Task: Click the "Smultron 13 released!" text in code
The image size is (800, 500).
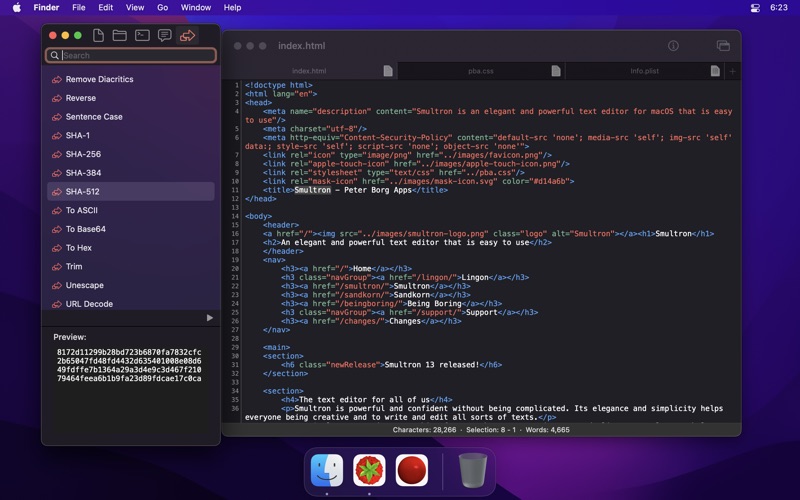Action: (432, 365)
